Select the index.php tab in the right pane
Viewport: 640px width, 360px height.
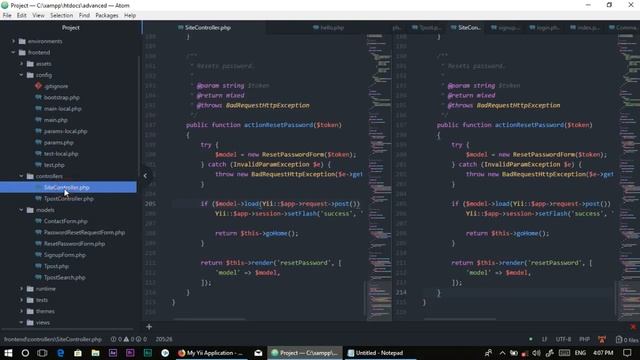(584, 28)
